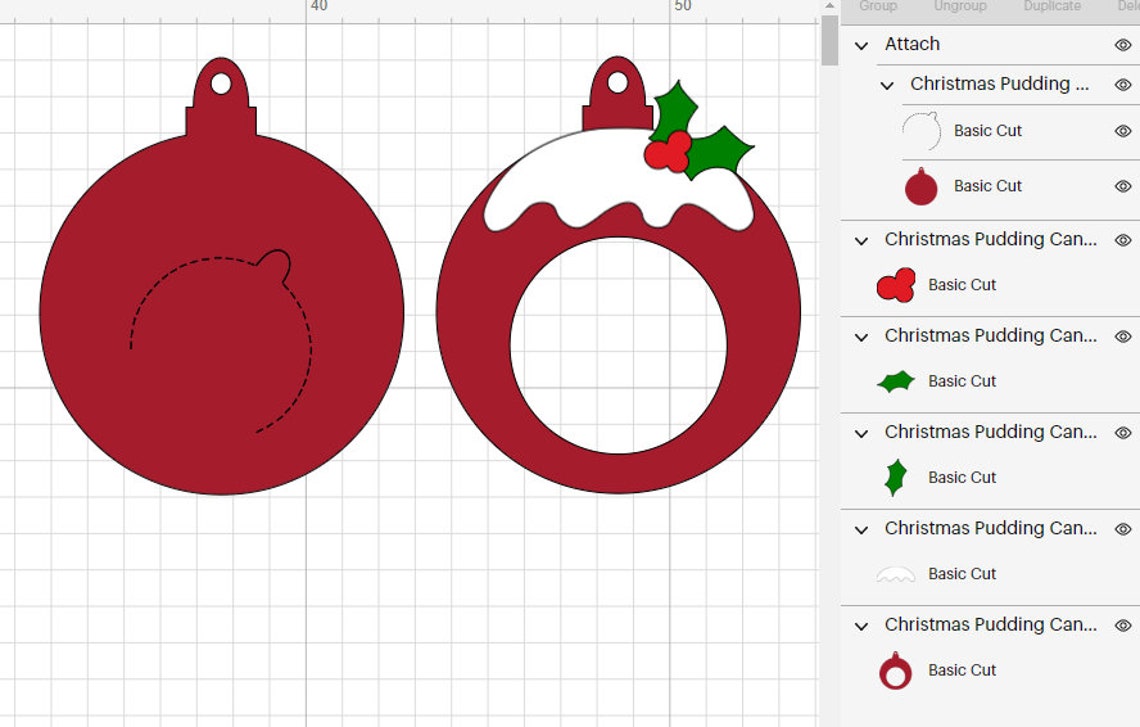Select the red holly berries layer thumbnail
The width and height of the screenshot is (1140, 727).
(895, 285)
